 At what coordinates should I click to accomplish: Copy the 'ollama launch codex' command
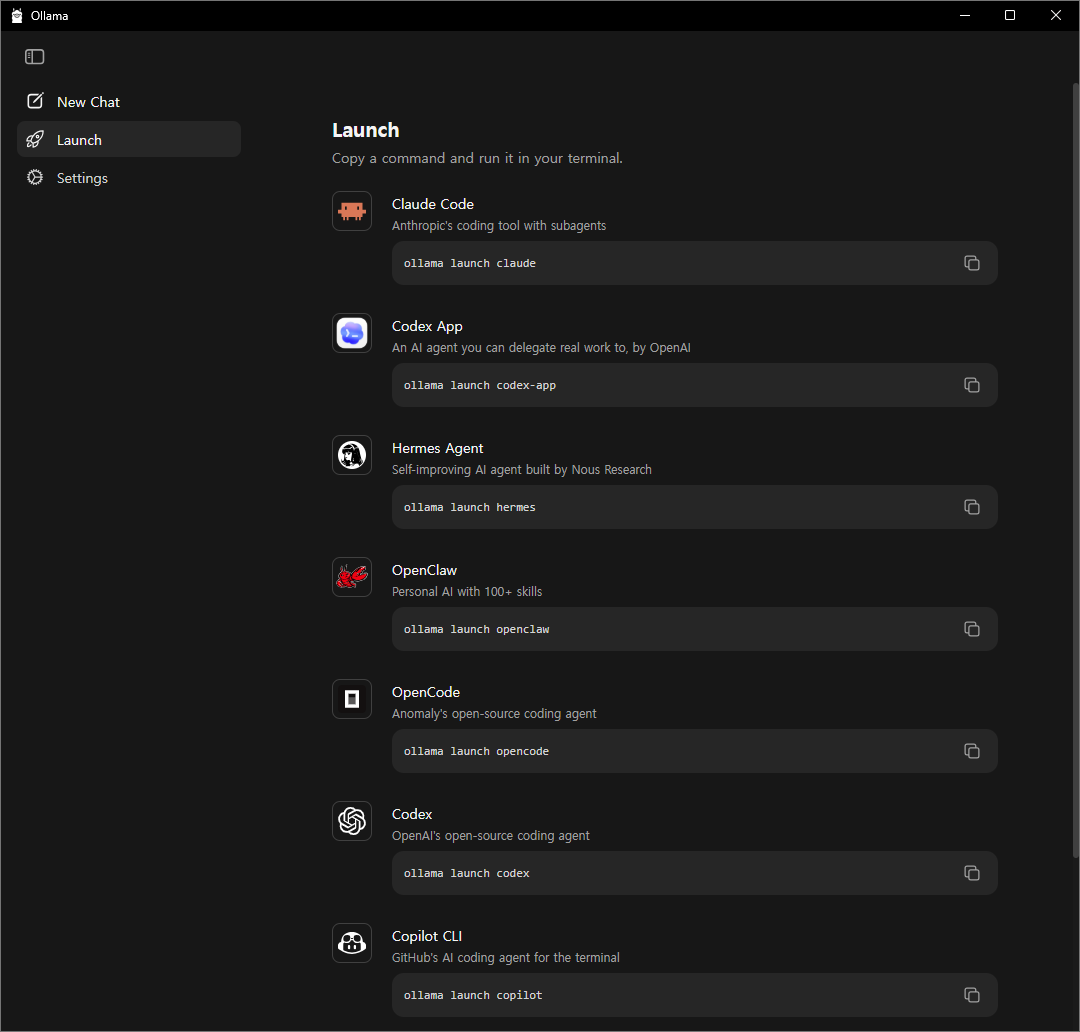[972, 873]
